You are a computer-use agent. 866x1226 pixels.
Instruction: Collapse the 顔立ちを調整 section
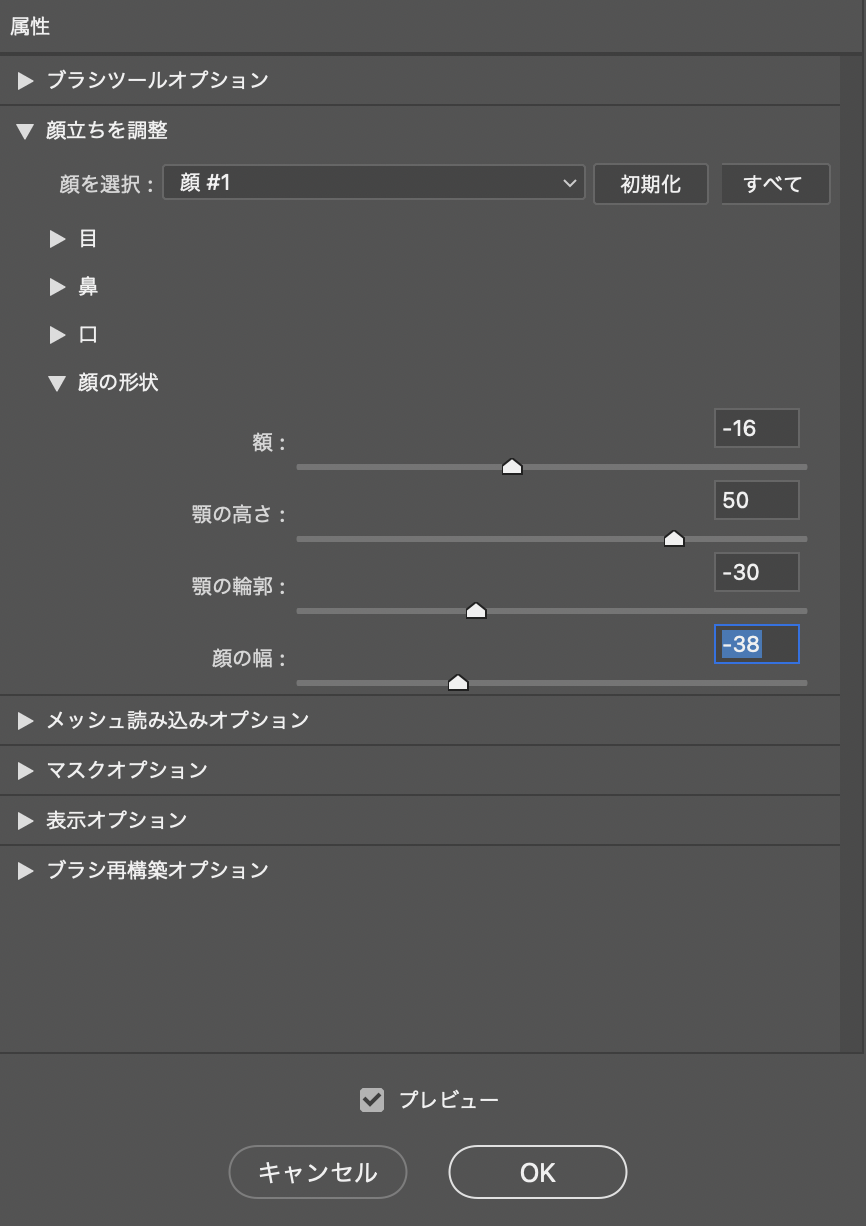(x=26, y=131)
